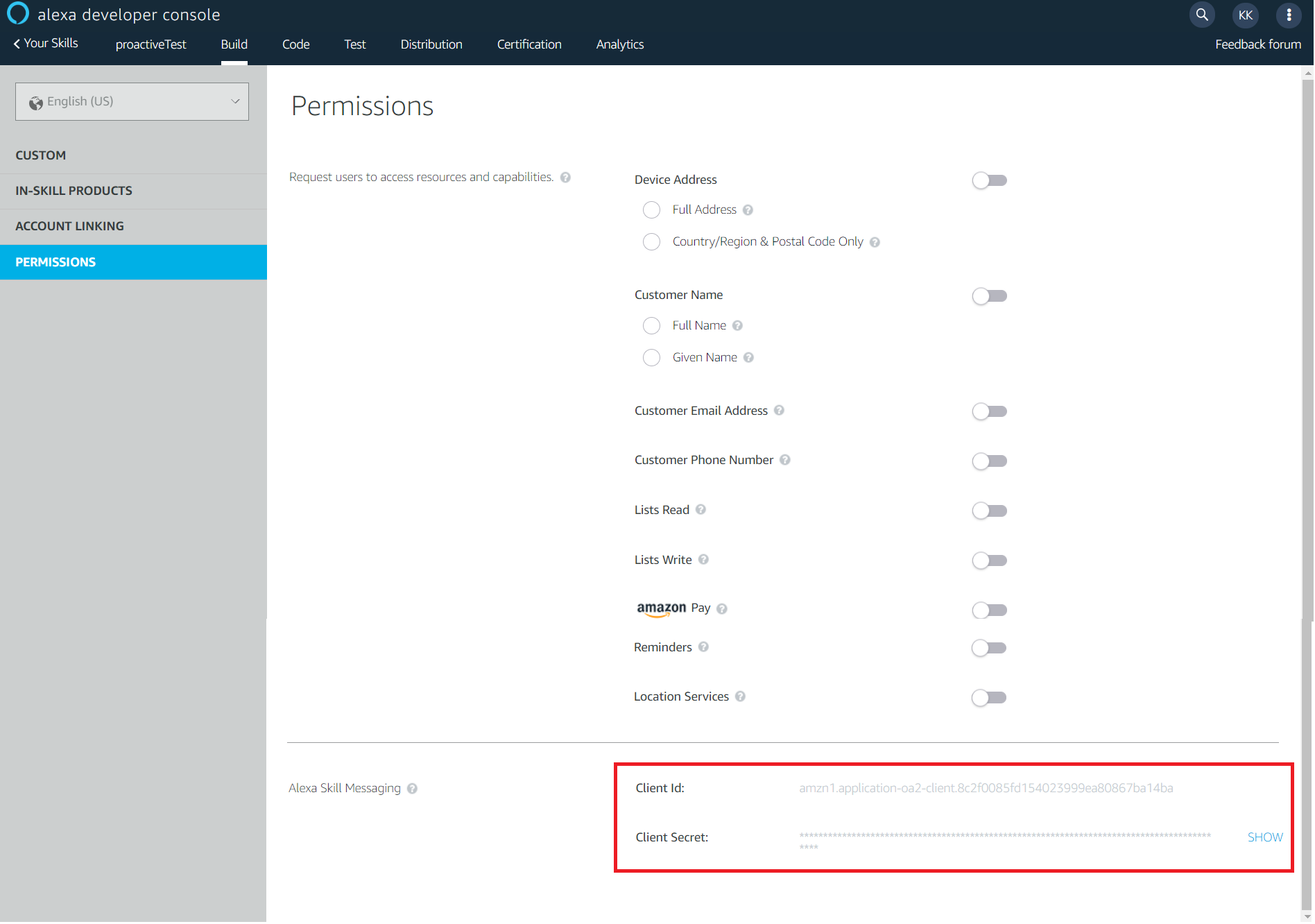Toggle the Reminders permission switch
The width and height of the screenshot is (1315, 924).
pyautogui.click(x=988, y=648)
